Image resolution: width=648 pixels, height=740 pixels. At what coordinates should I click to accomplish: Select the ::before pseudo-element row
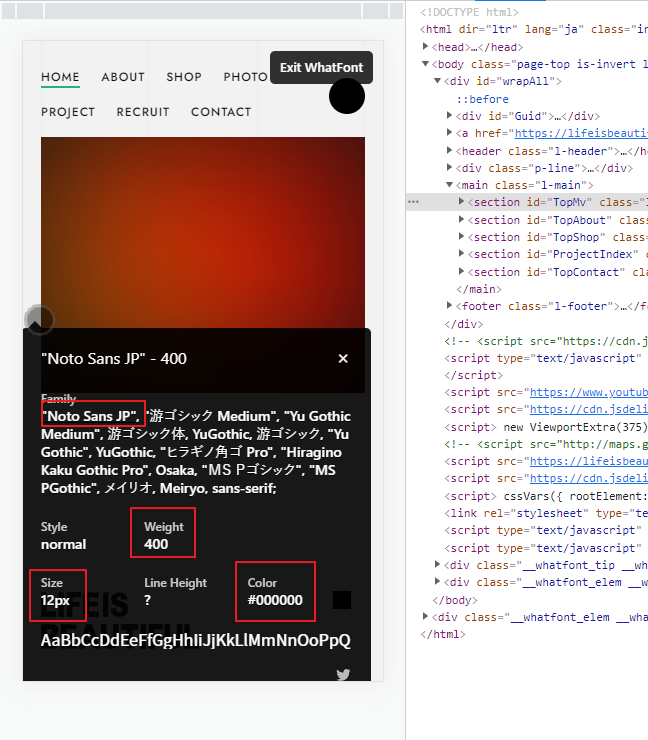click(482, 99)
